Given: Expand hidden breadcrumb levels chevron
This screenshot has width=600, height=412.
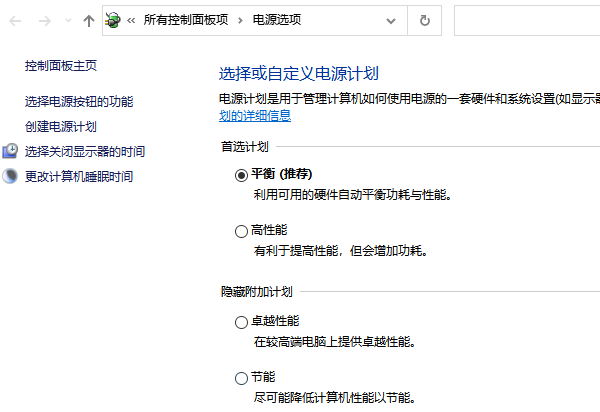Looking at the screenshot, I should (131, 21).
